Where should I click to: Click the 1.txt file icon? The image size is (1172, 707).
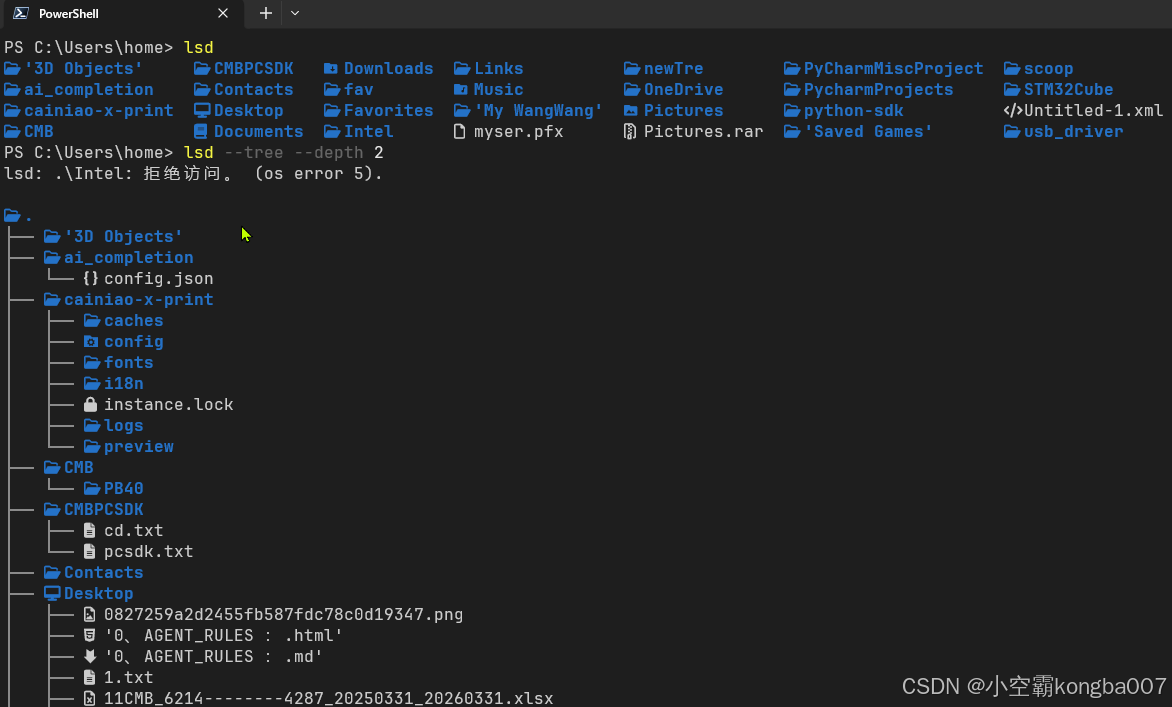click(x=90, y=677)
